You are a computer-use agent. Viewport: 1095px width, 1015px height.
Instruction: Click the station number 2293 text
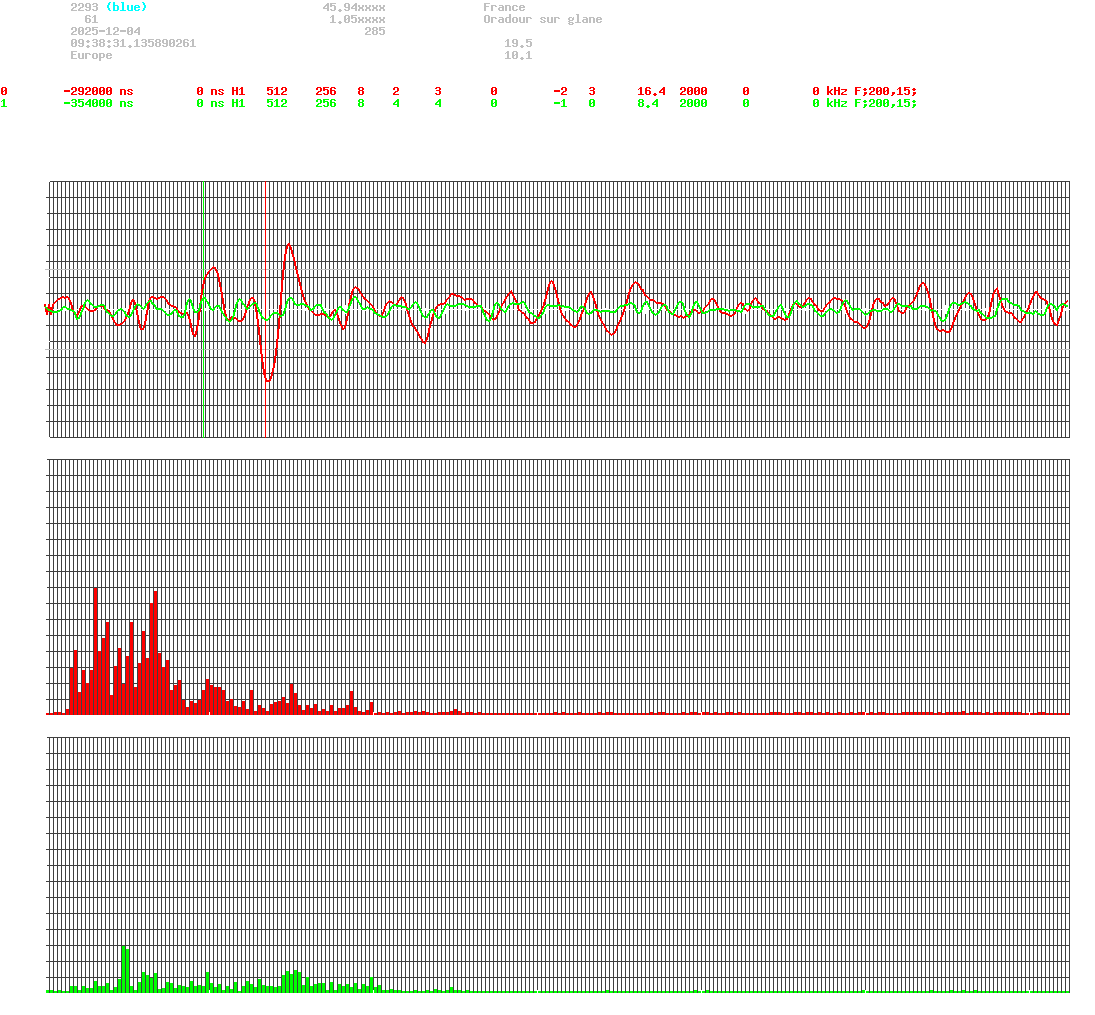(x=84, y=7)
